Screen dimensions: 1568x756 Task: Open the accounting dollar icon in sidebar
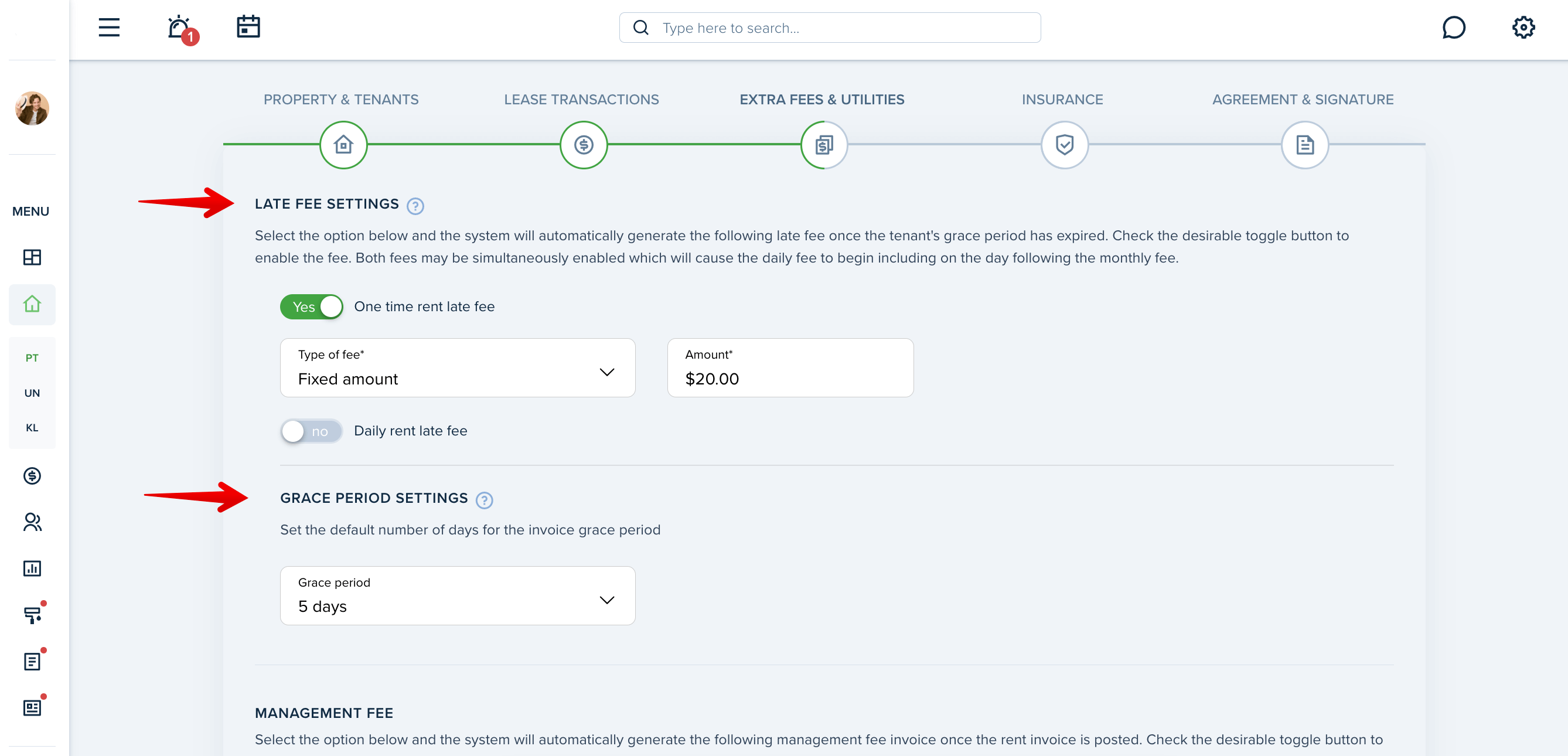point(32,475)
